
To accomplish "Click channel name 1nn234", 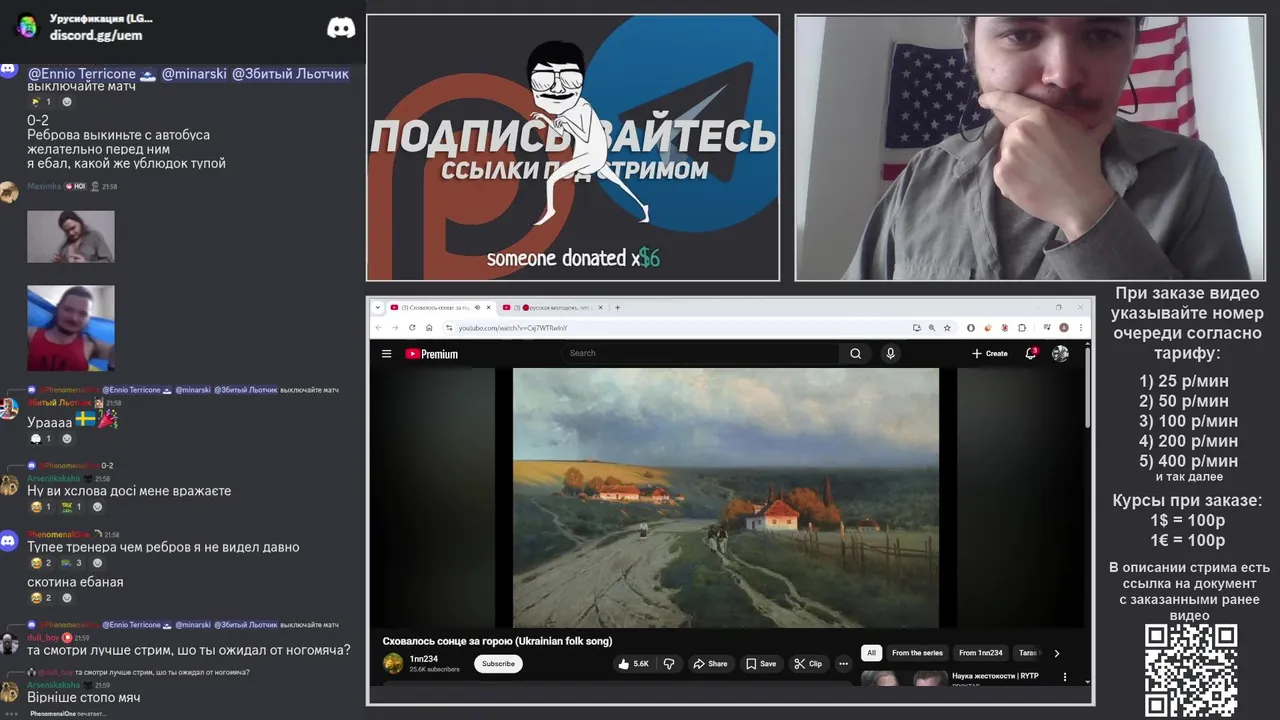I will [x=424, y=659].
